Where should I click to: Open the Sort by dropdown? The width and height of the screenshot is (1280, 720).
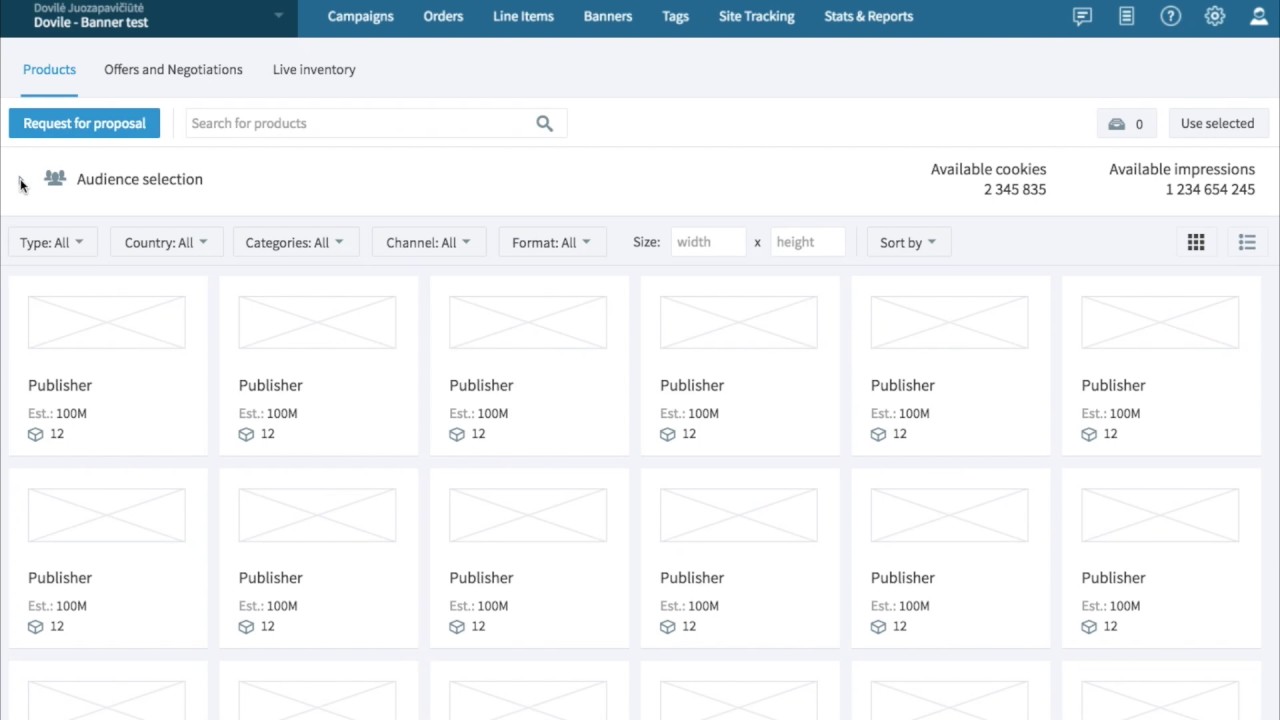[908, 242]
